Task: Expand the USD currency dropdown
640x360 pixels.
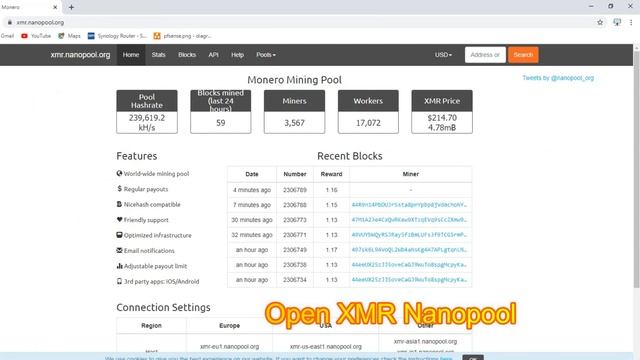Action: (443, 55)
